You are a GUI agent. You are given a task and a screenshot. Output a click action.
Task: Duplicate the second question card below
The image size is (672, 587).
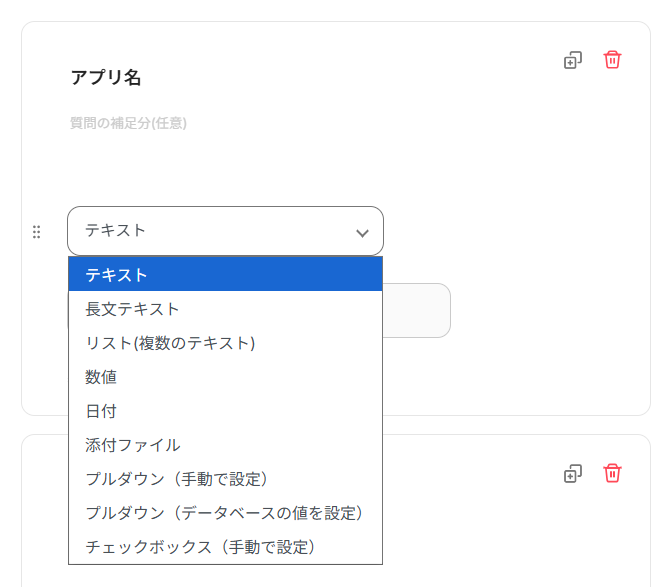(572, 473)
